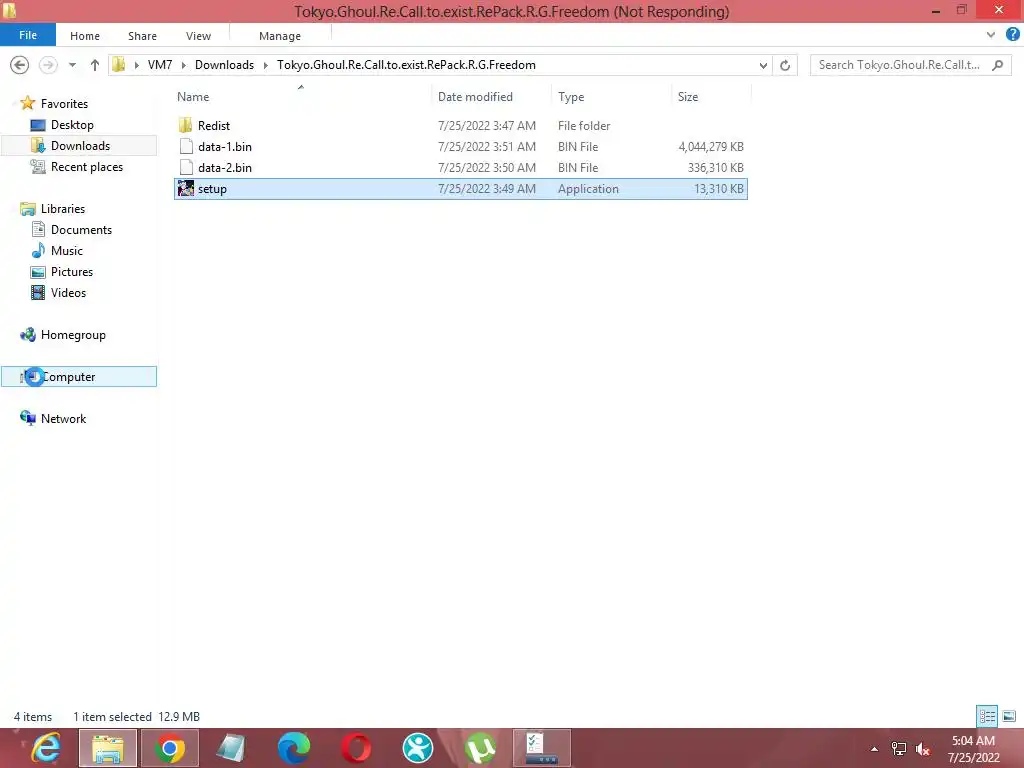The width and height of the screenshot is (1024, 768).
Task: Open Recent places in the sidebar
Action: 87,167
